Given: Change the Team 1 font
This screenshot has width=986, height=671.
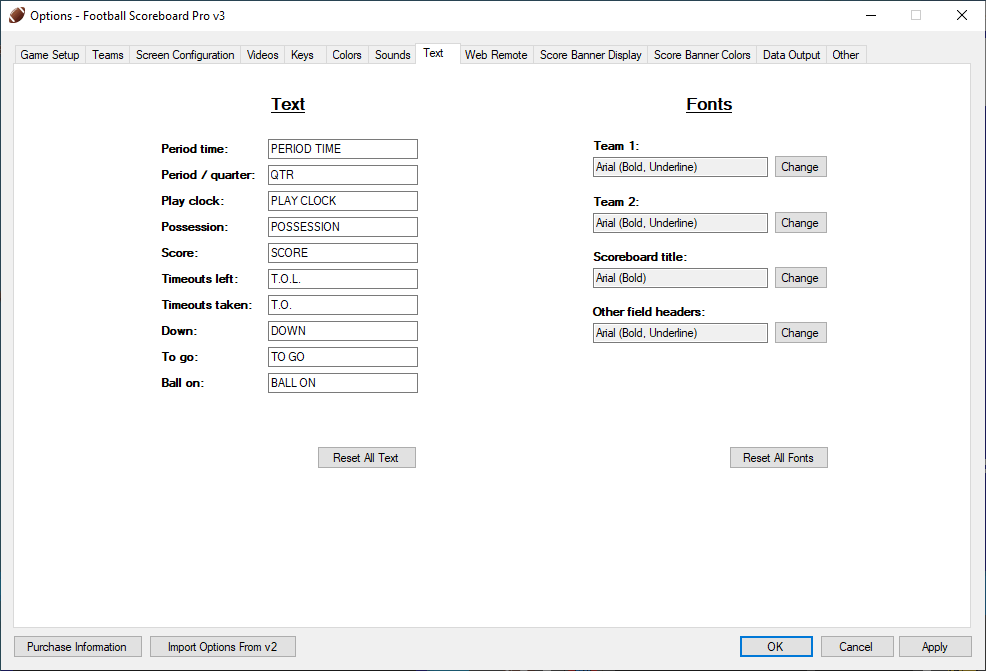Looking at the screenshot, I should coord(800,167).
